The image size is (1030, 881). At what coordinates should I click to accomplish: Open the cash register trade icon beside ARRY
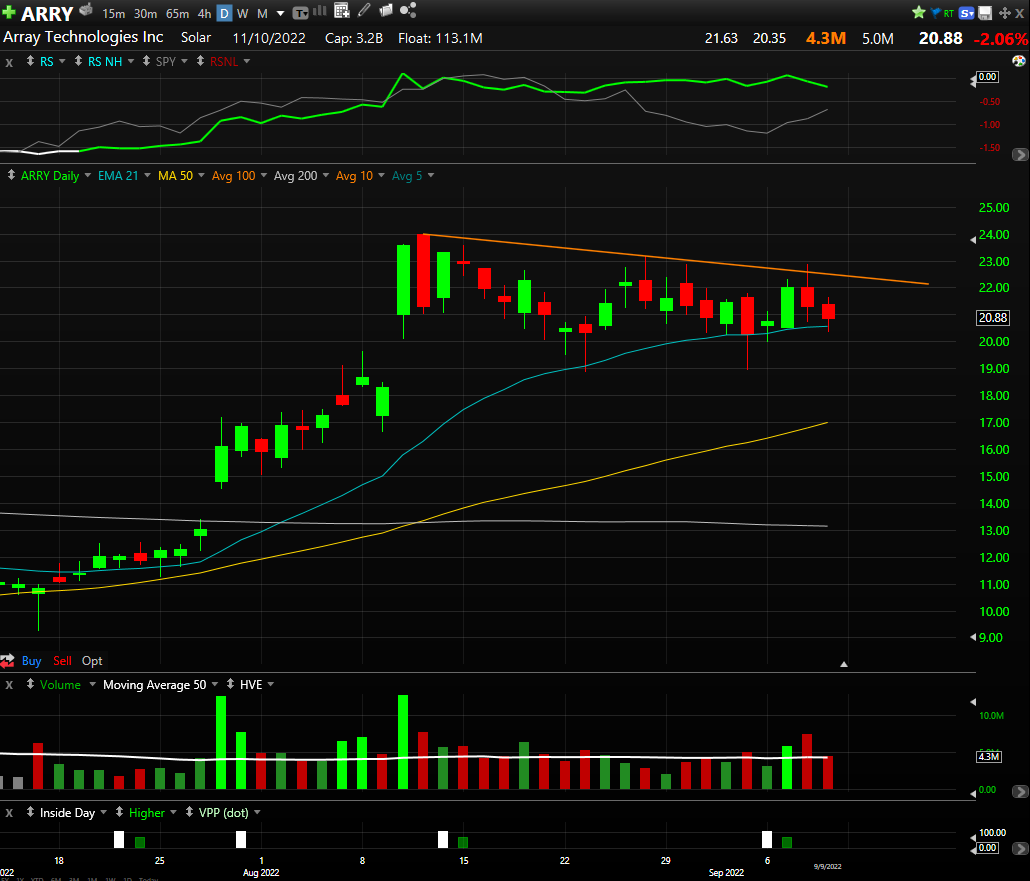[x=86, y=10]
